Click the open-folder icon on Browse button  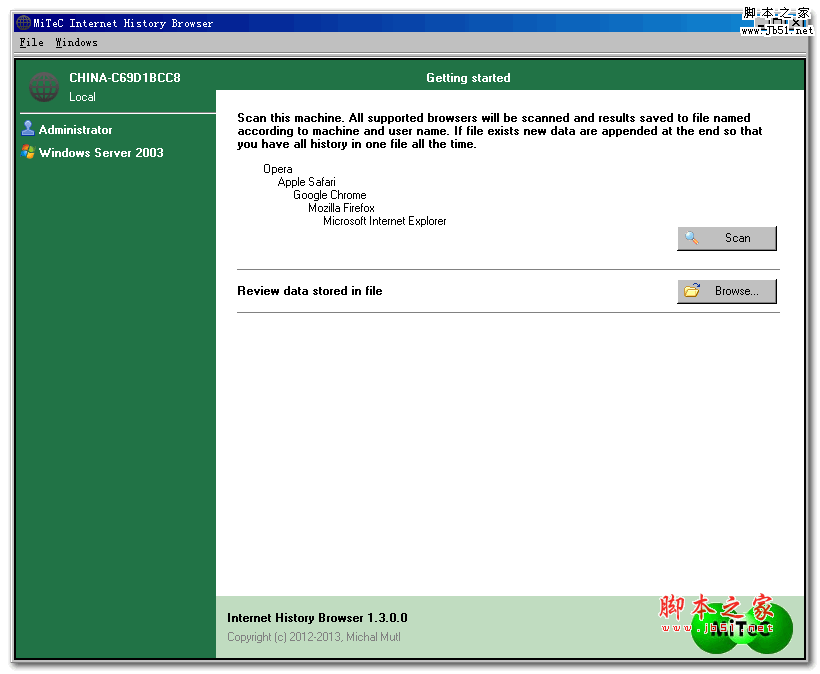click(x=692, y=290)
